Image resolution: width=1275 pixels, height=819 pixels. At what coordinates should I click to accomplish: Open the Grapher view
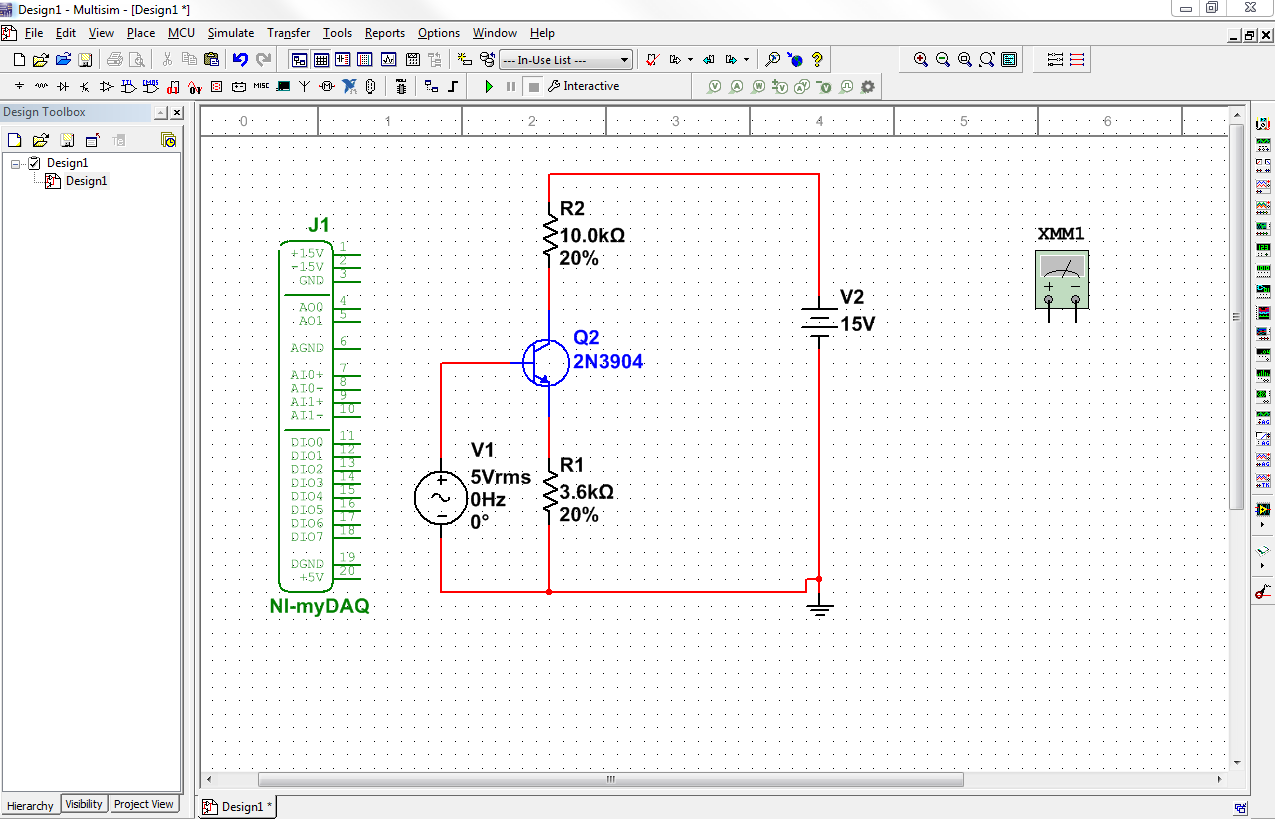pyautogui.click(x=388, y=60)
